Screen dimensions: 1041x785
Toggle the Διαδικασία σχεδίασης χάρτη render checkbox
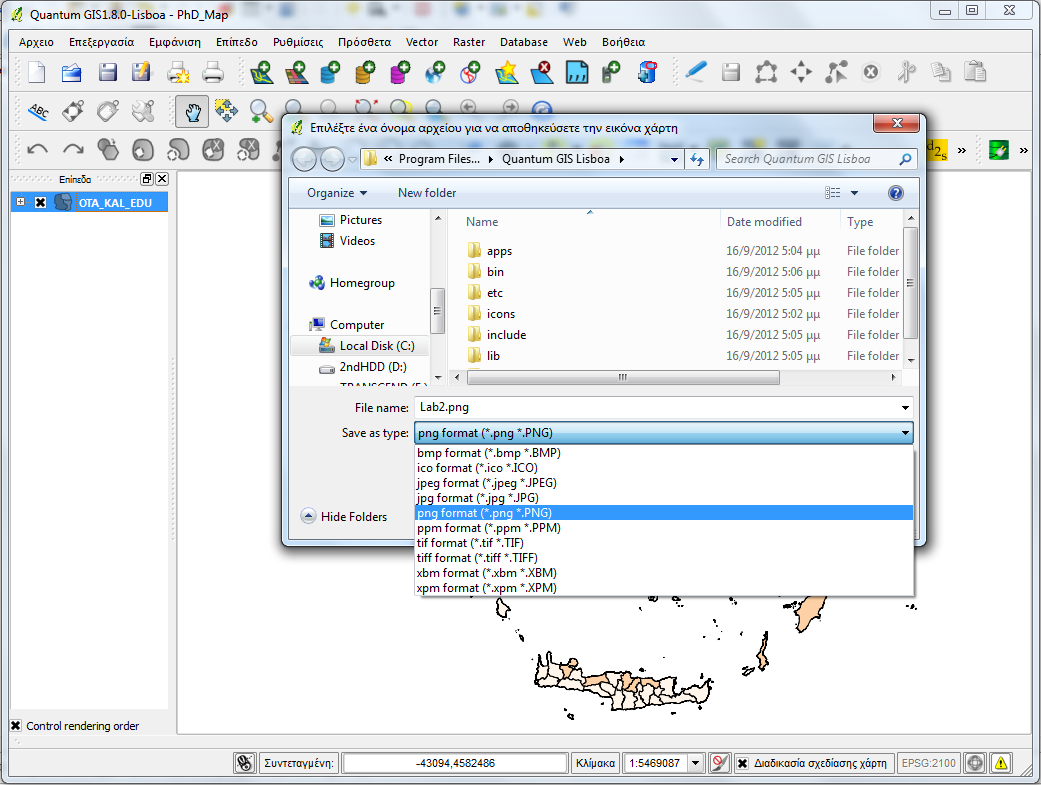[742, 763]
